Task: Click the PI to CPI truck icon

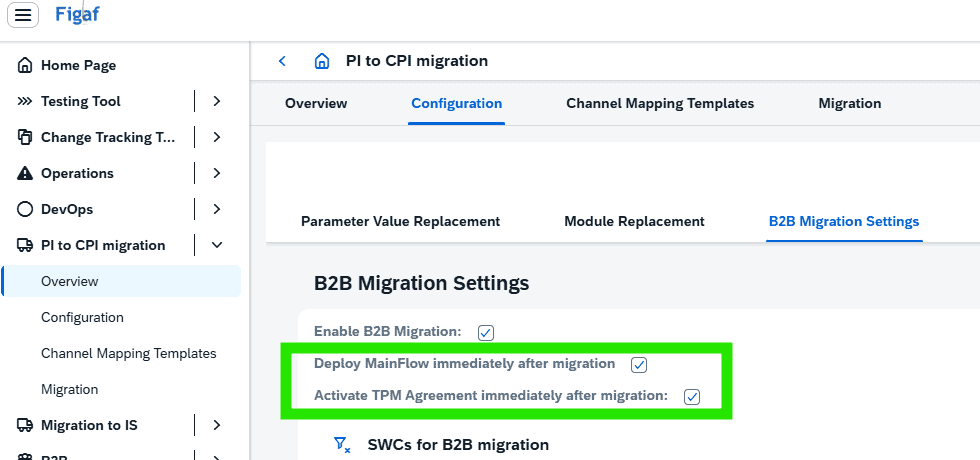Action: pos(24,245)
